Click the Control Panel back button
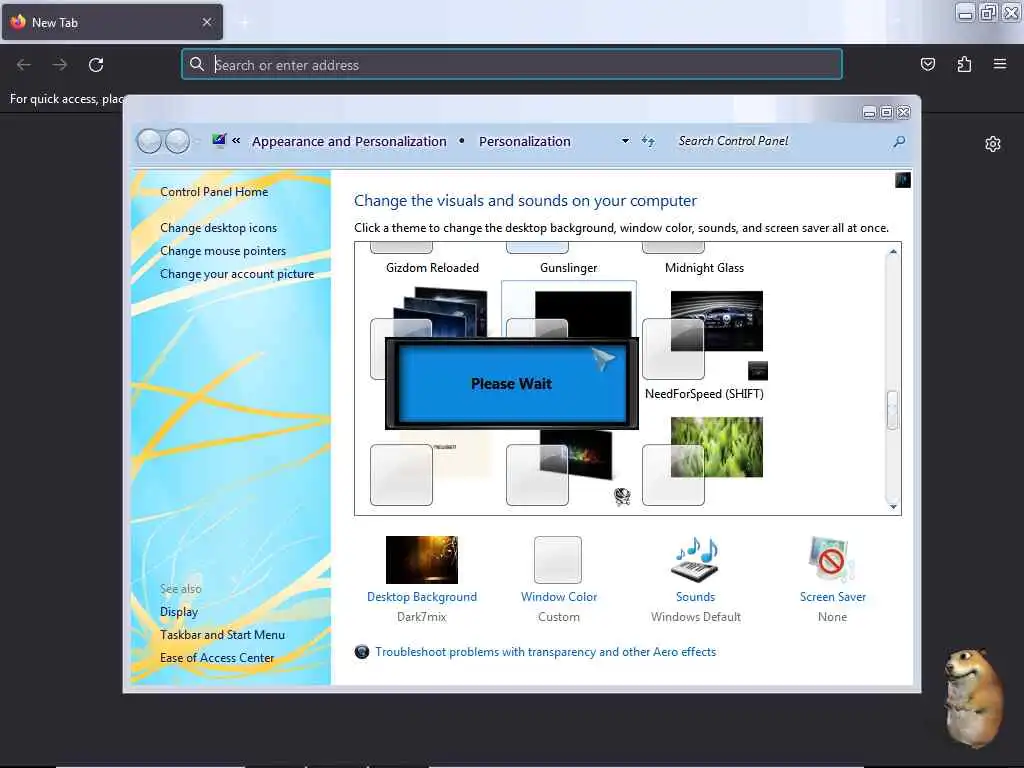 pos(149,141)
